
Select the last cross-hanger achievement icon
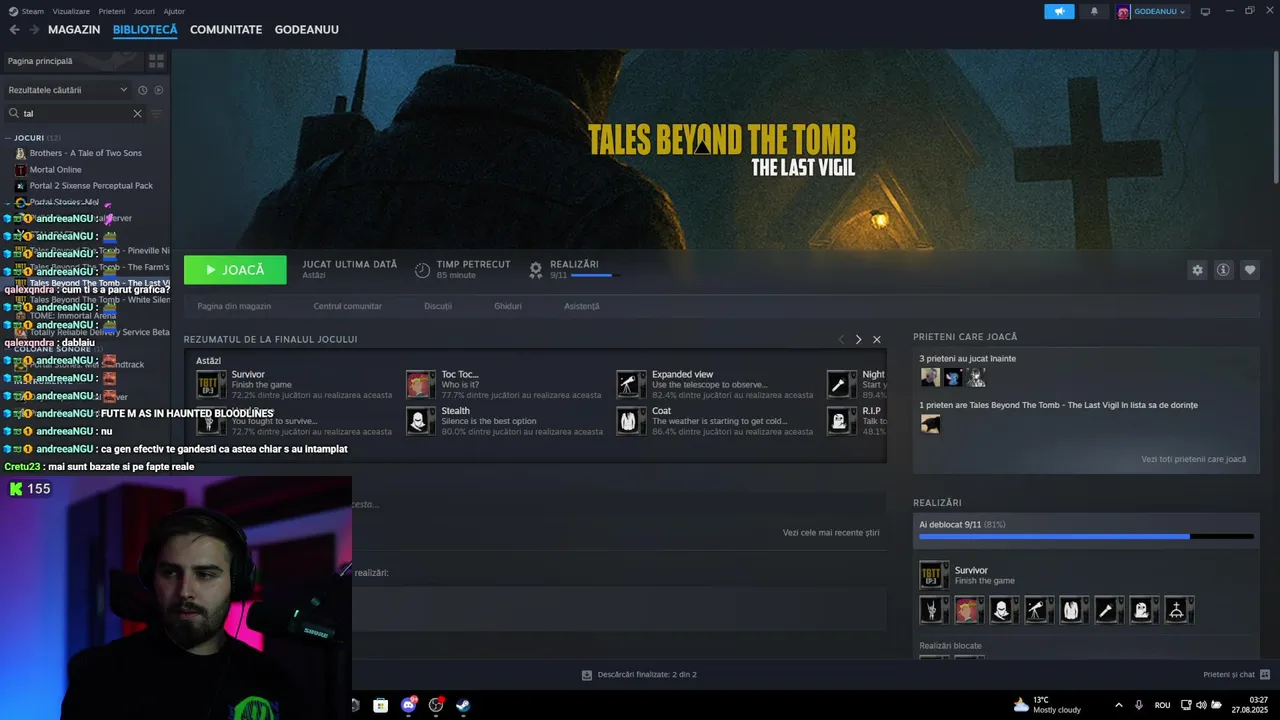[1177, 609]
